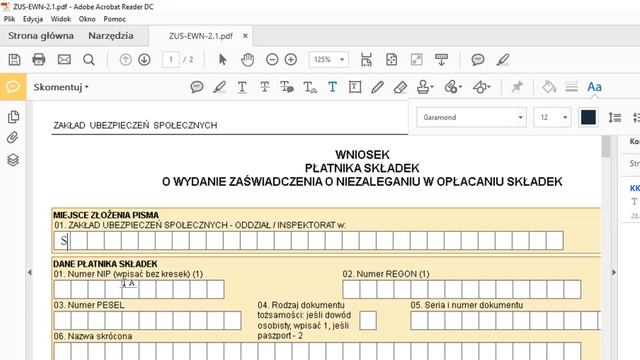Open the page thumbnails panel
Screen dimensions: 640x360
coord(13,117)
